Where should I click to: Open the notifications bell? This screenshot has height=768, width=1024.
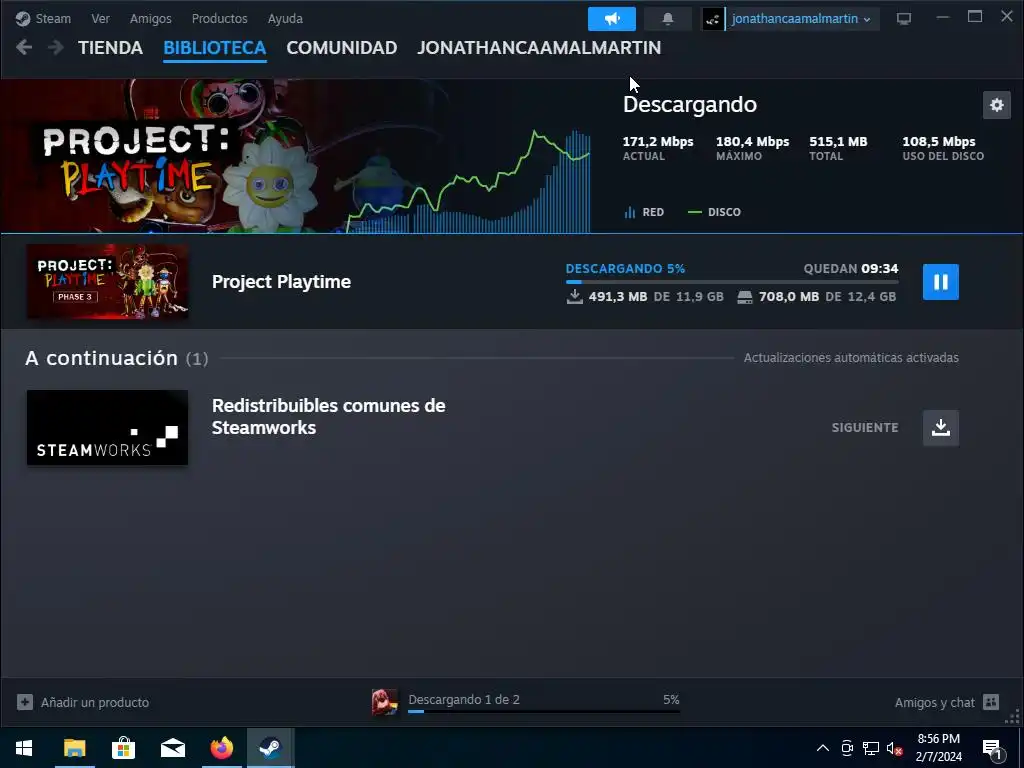[x=667, y=19]
